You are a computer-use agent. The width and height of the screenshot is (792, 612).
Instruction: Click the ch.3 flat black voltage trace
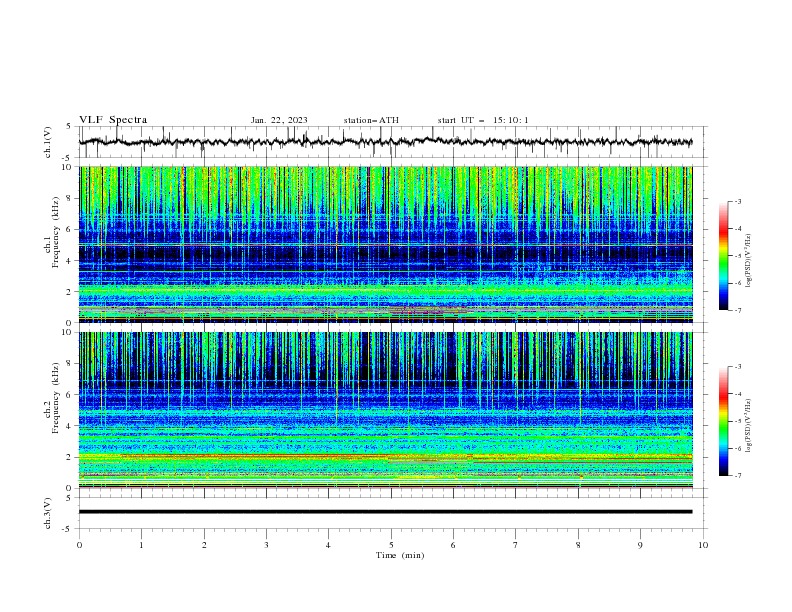(385, 512)
